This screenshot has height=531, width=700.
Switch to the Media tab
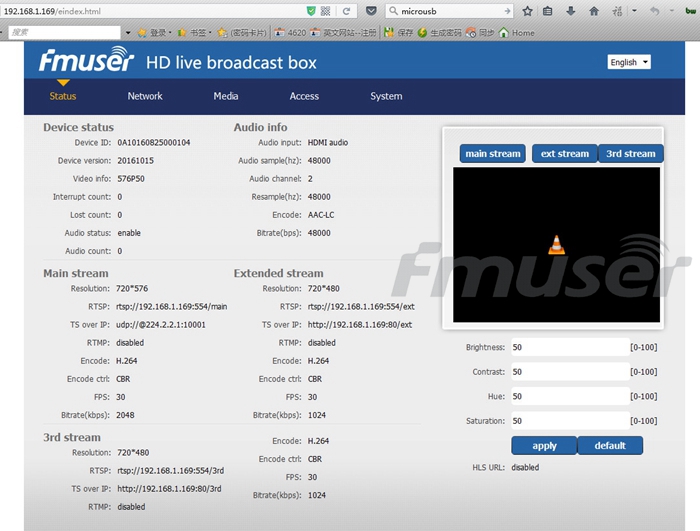pyautogui.click(x=225, y=96)
